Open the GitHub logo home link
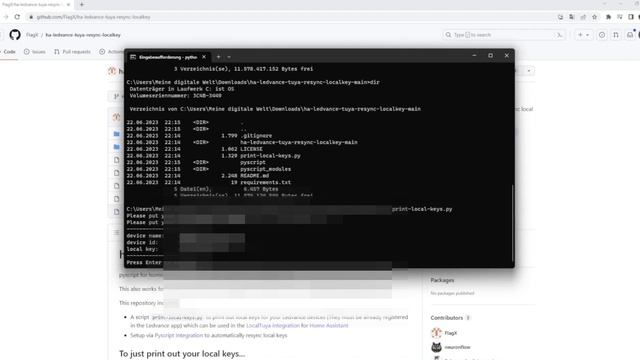The width and height of the screenshot is (640, 360). coord(15,35)
